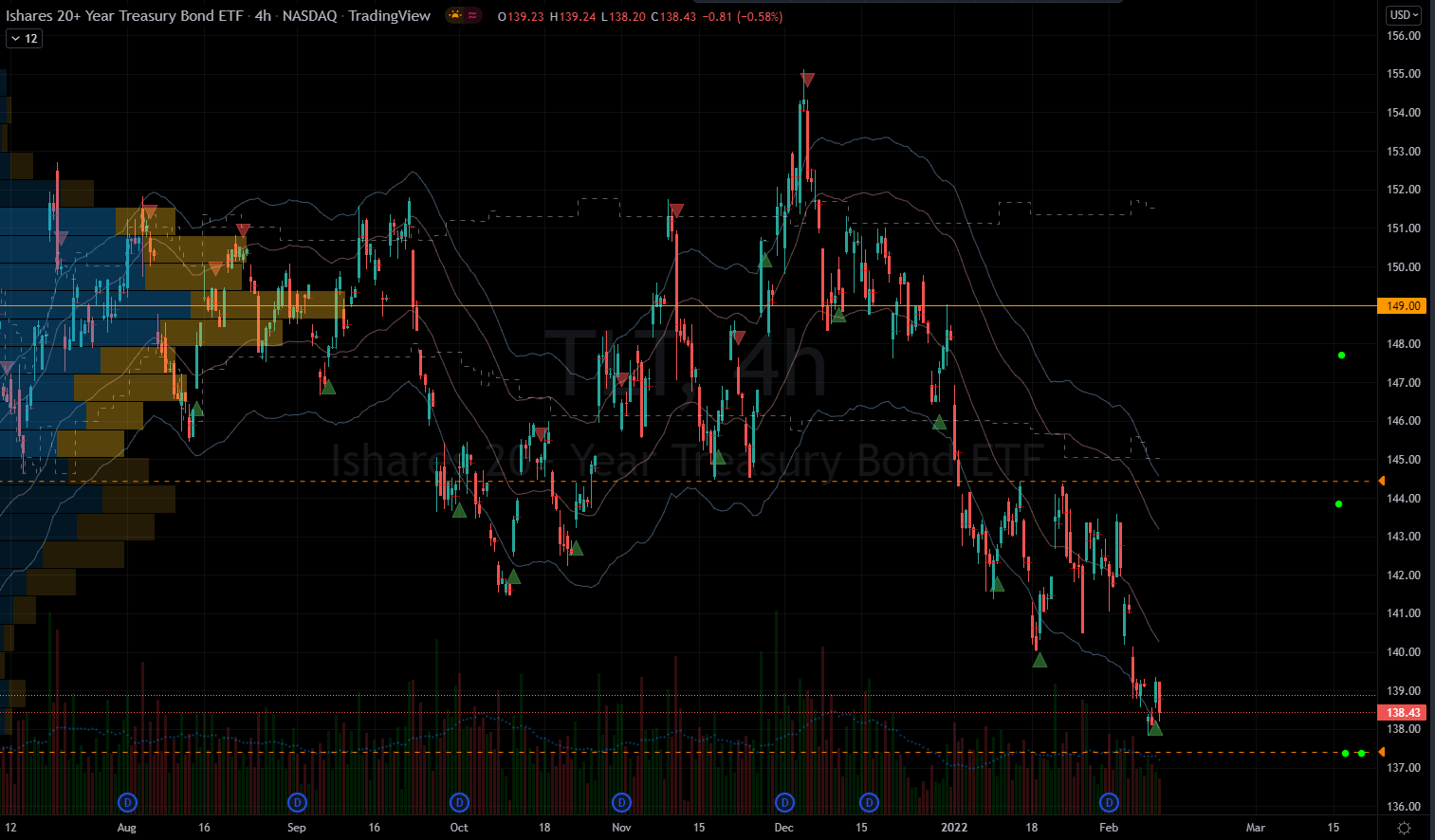Viewport: 1435px width, 840px height.
Task: Click the Dec label on time axis
Action: pyautogui.click(x=783, y=828)
